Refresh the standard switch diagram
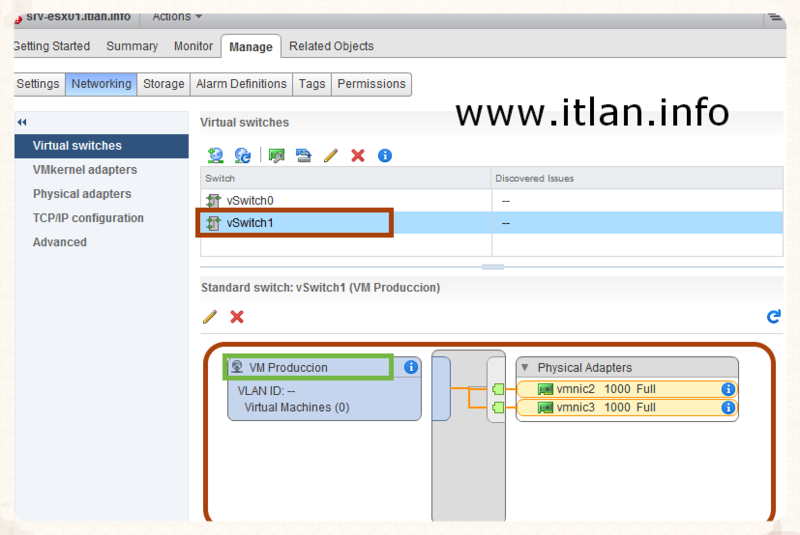This screenshot has width=800, height=535. click(773, 316)
